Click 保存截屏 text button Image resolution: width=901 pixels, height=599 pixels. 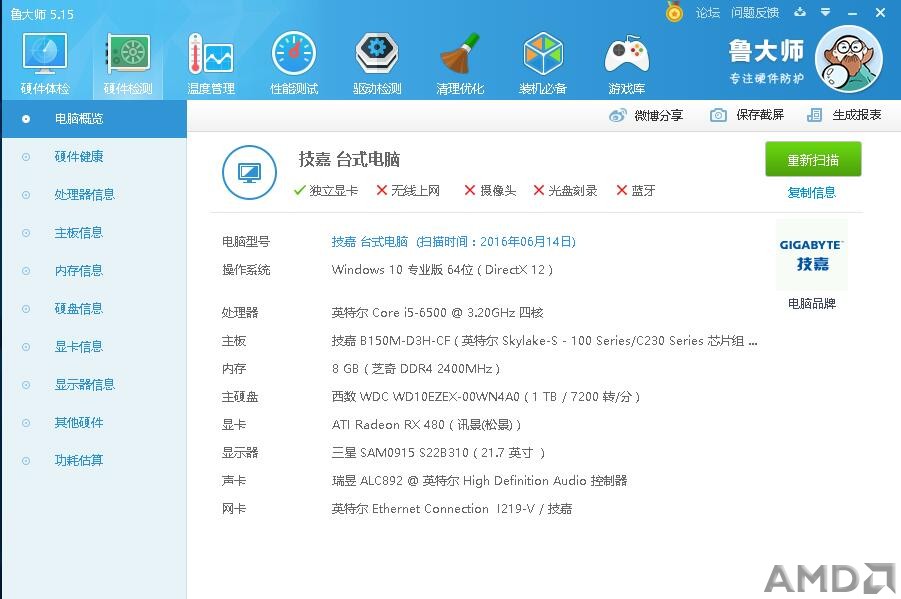[x=760, y=115]
